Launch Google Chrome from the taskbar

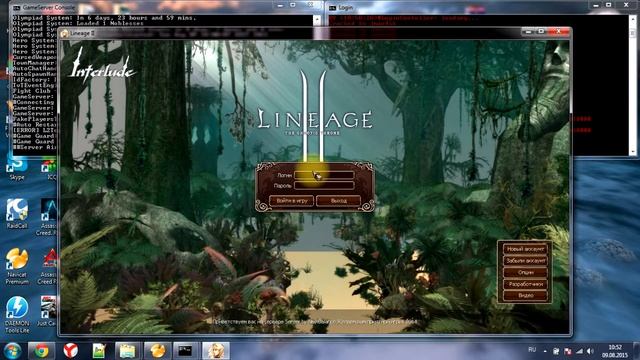coord(41,351)
